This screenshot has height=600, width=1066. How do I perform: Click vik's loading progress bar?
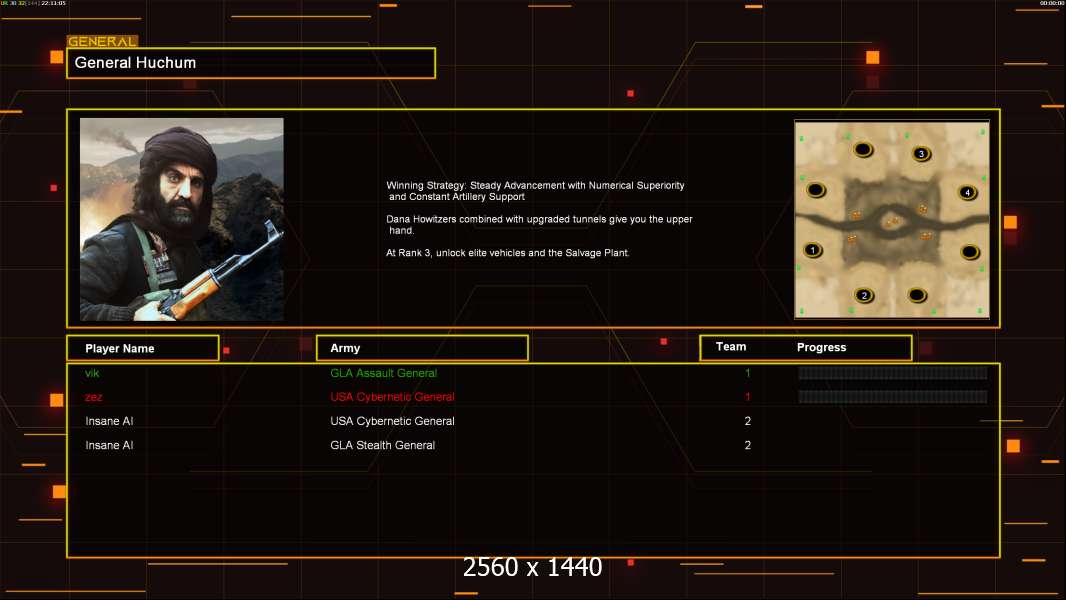tap(893, 372)
